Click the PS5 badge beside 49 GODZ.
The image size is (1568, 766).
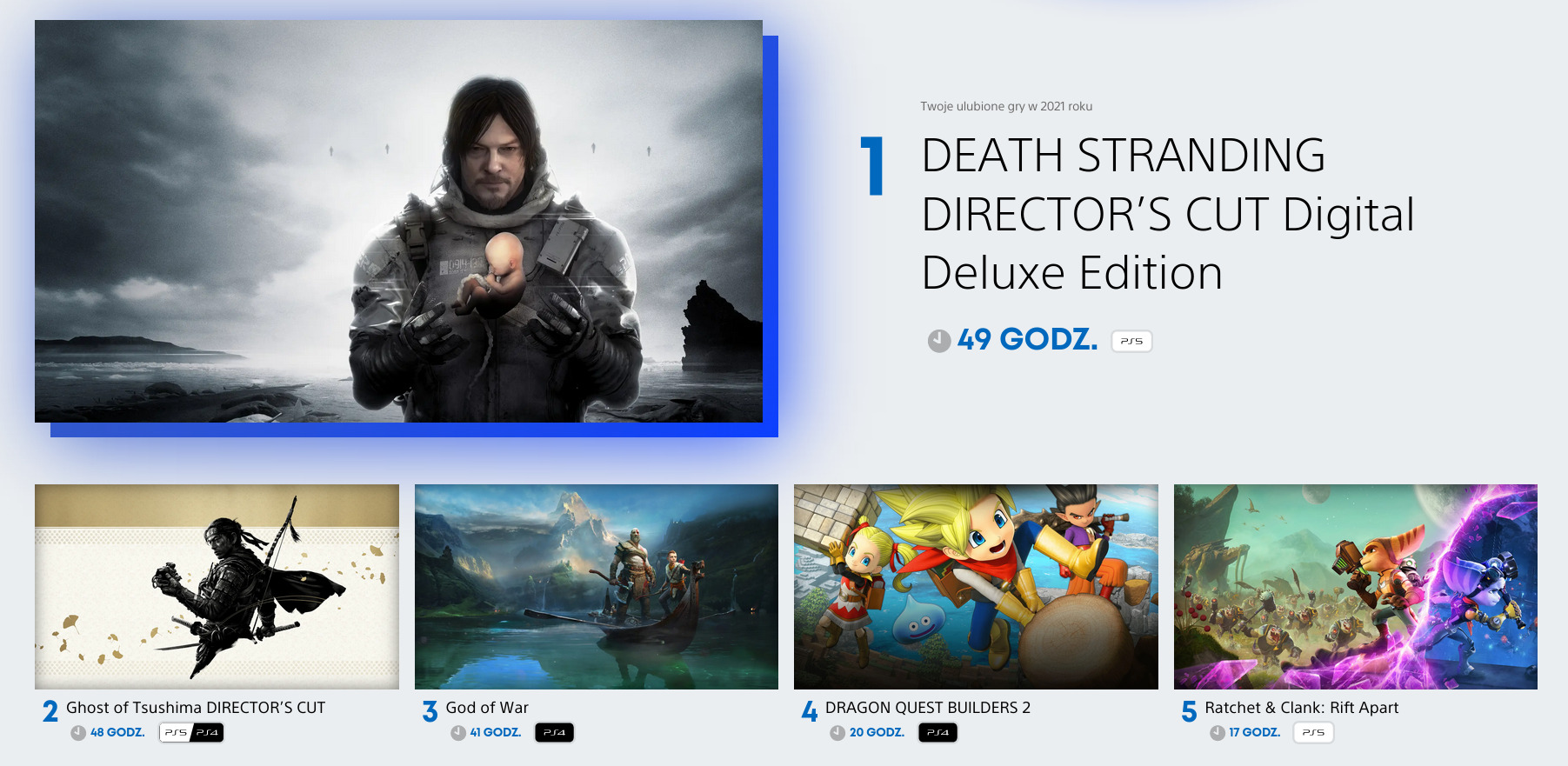pos(1131,342)
